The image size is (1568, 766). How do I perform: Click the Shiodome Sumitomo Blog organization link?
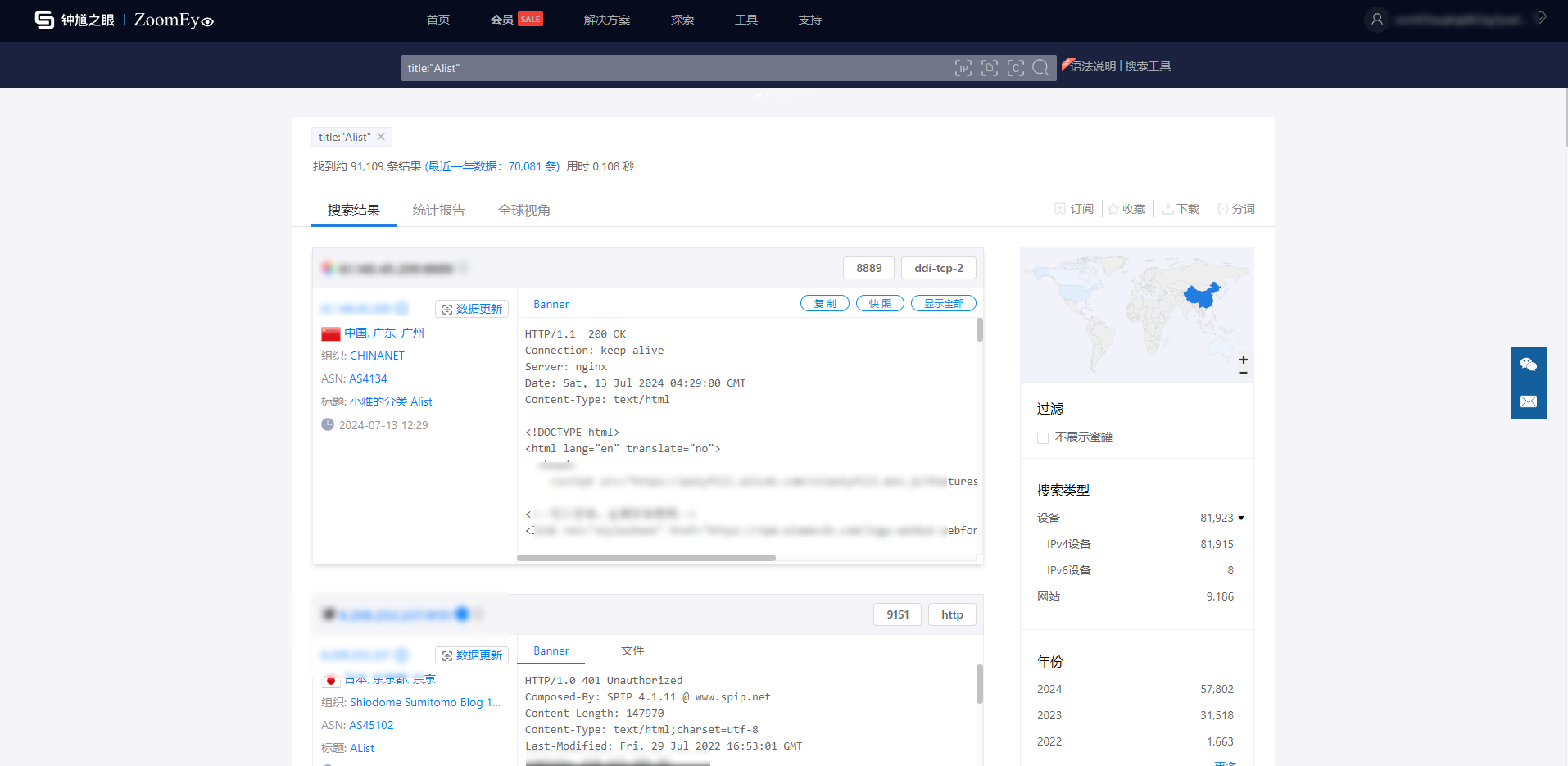point(425,702)
